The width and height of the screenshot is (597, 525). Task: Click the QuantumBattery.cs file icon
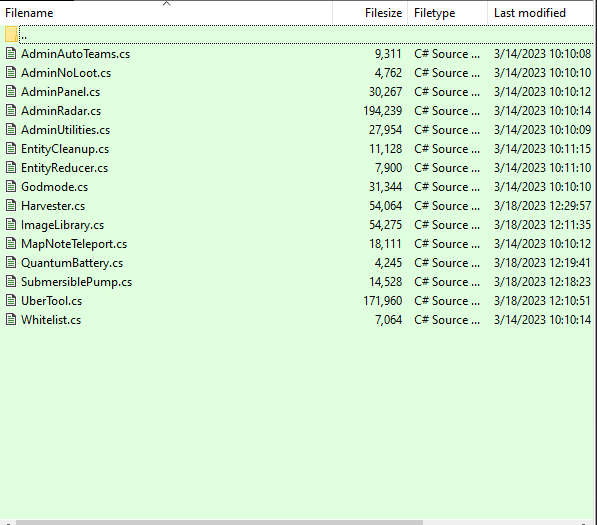11,263
